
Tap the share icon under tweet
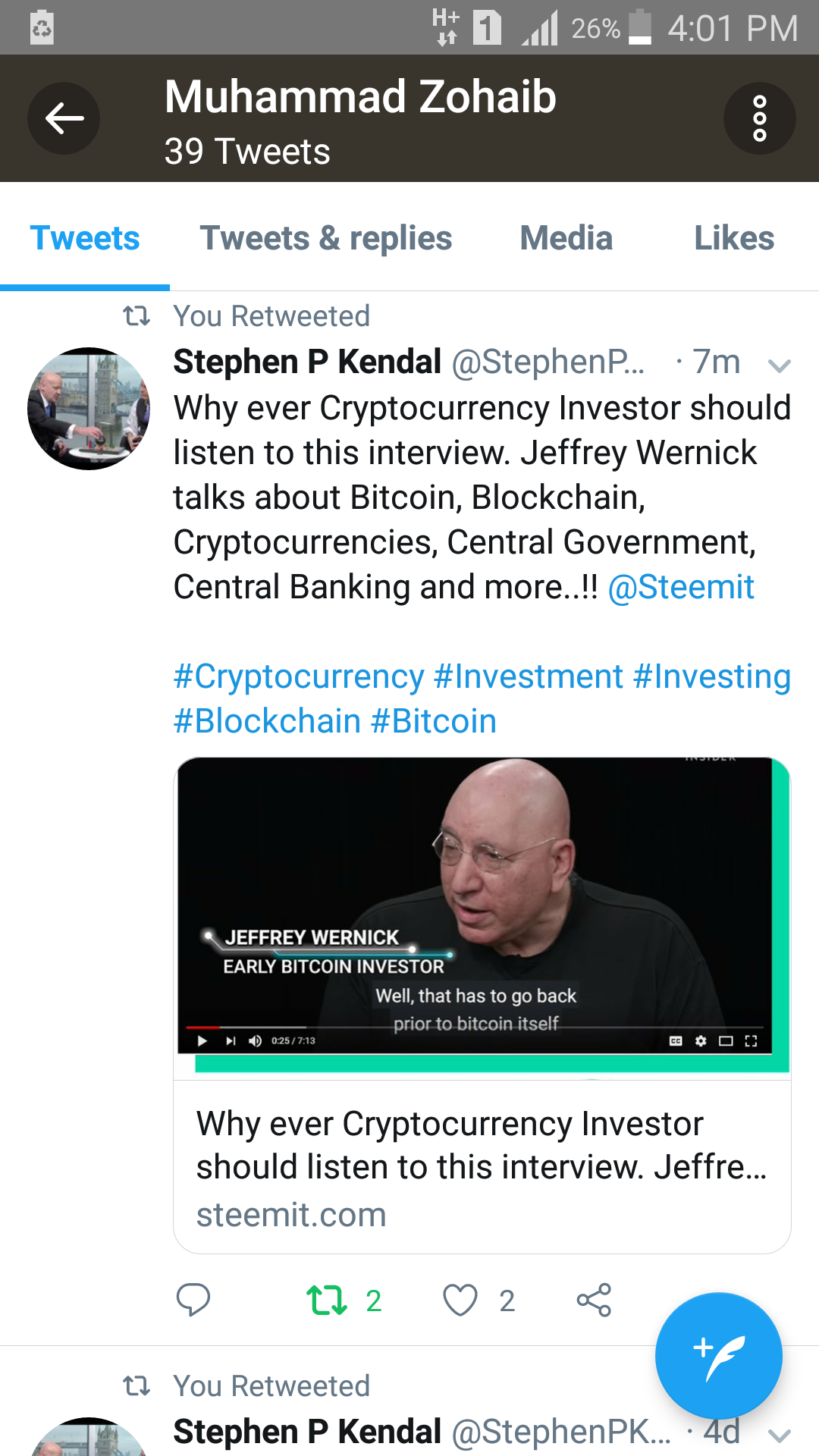pyautogui.click(x=594, y=1300)
